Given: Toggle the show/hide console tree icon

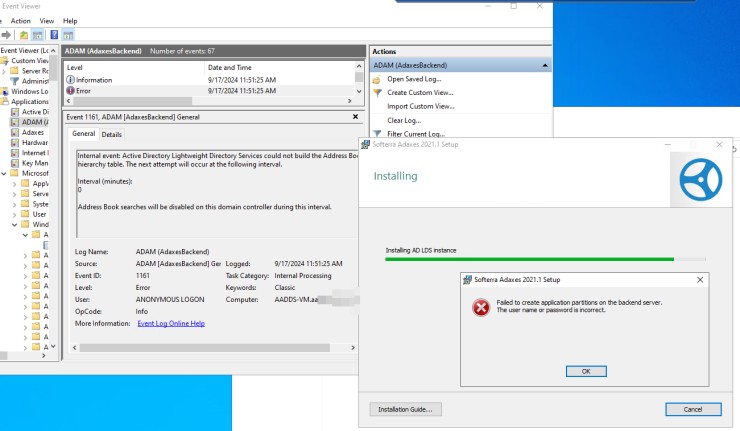Looking at the screenshot, I should point(37,35).
